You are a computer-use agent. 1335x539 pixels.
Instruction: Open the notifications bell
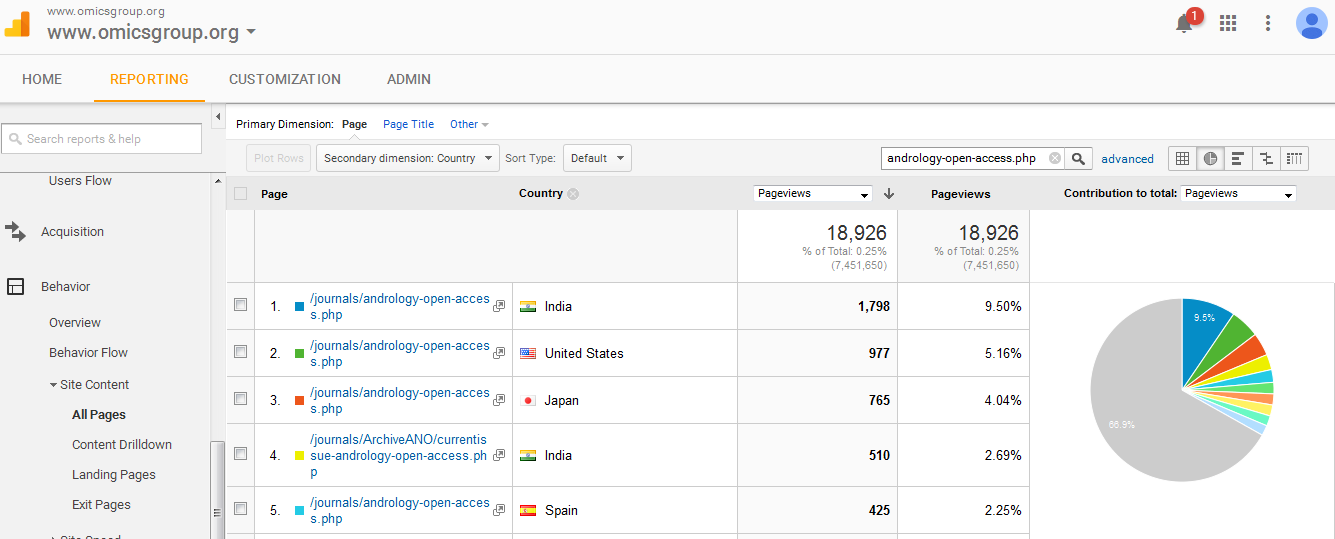[x=1185, y=24]
